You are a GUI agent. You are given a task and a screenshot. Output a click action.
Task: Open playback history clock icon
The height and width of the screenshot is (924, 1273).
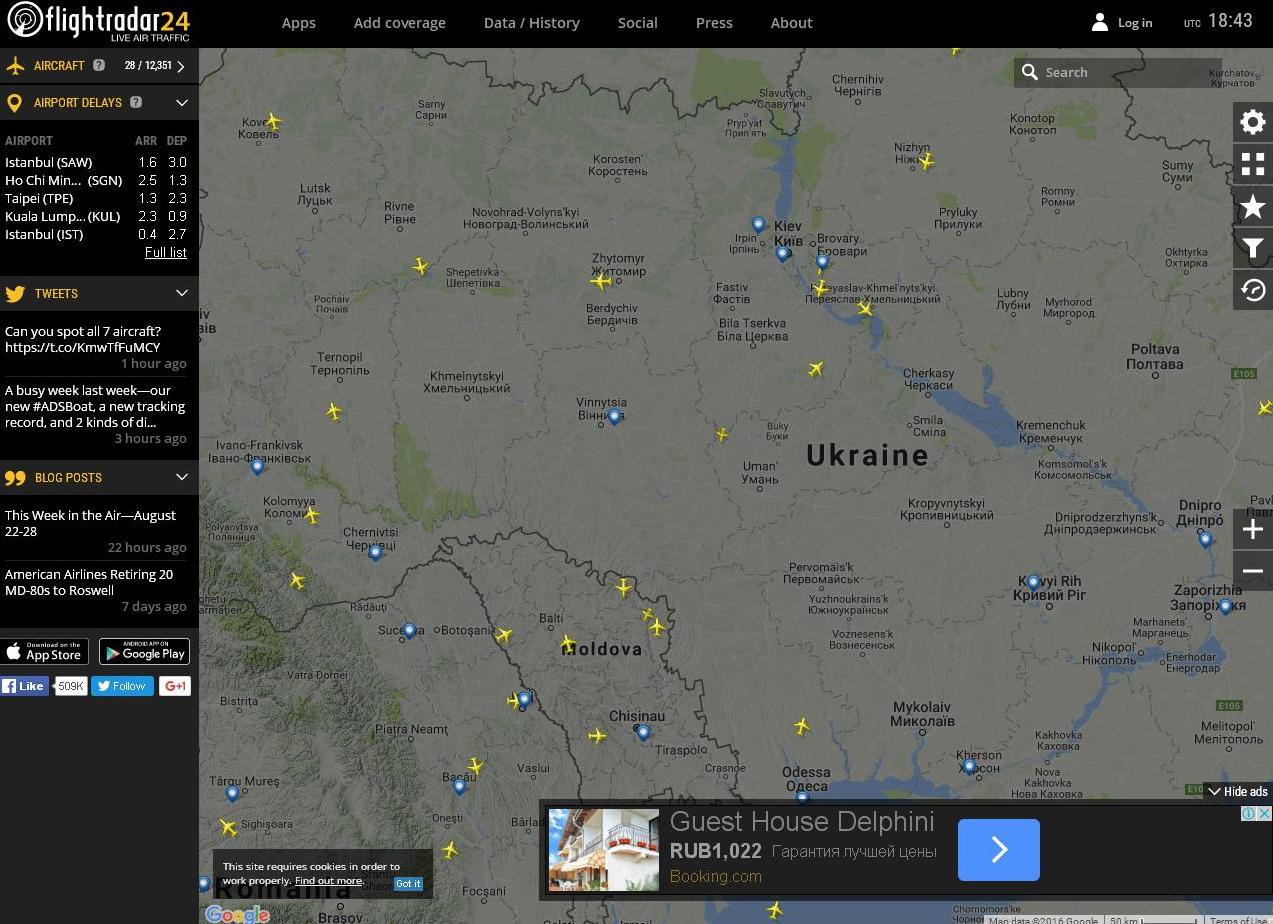tap(1252, 290)
